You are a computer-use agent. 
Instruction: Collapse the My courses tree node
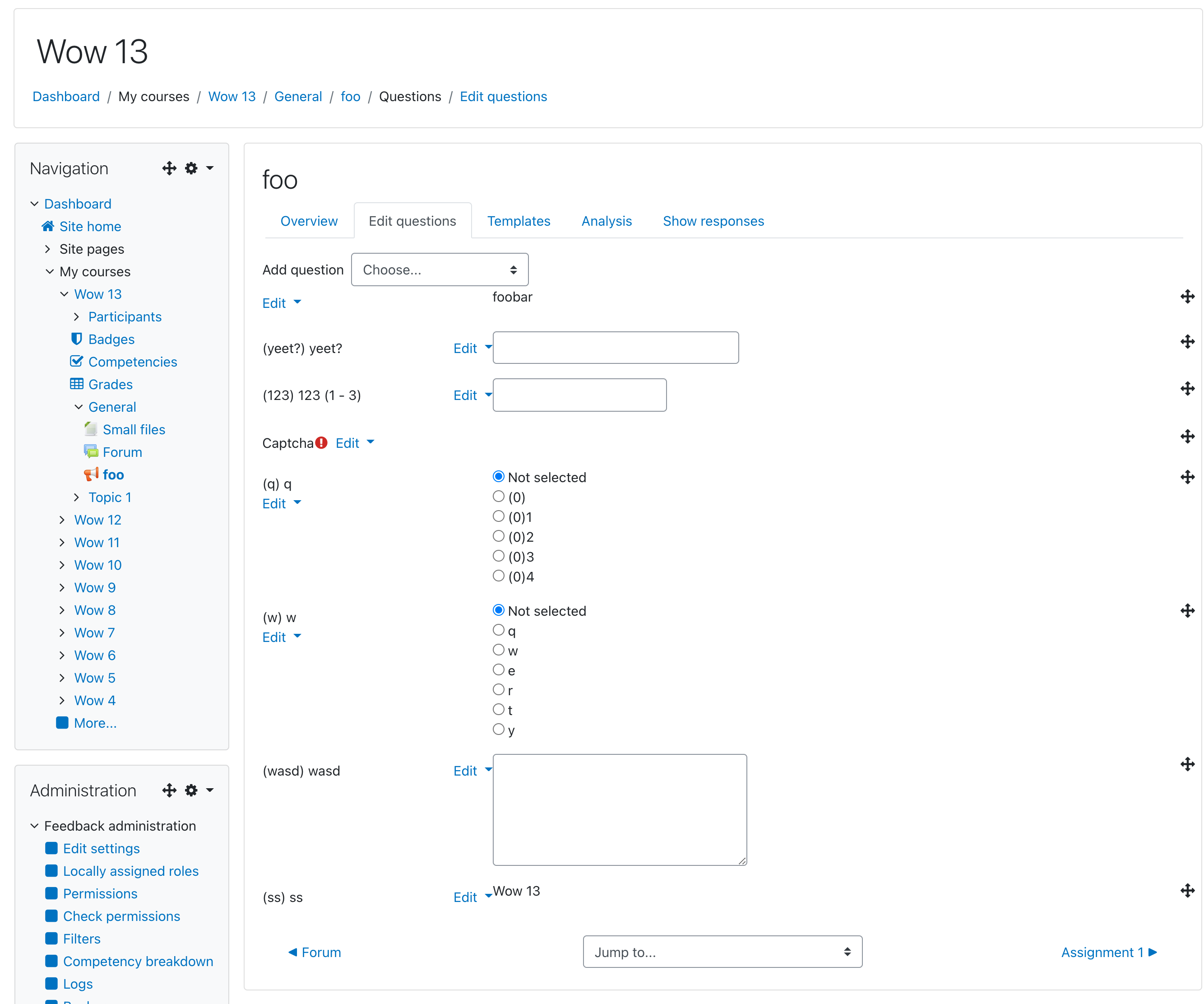click(50, 271)
